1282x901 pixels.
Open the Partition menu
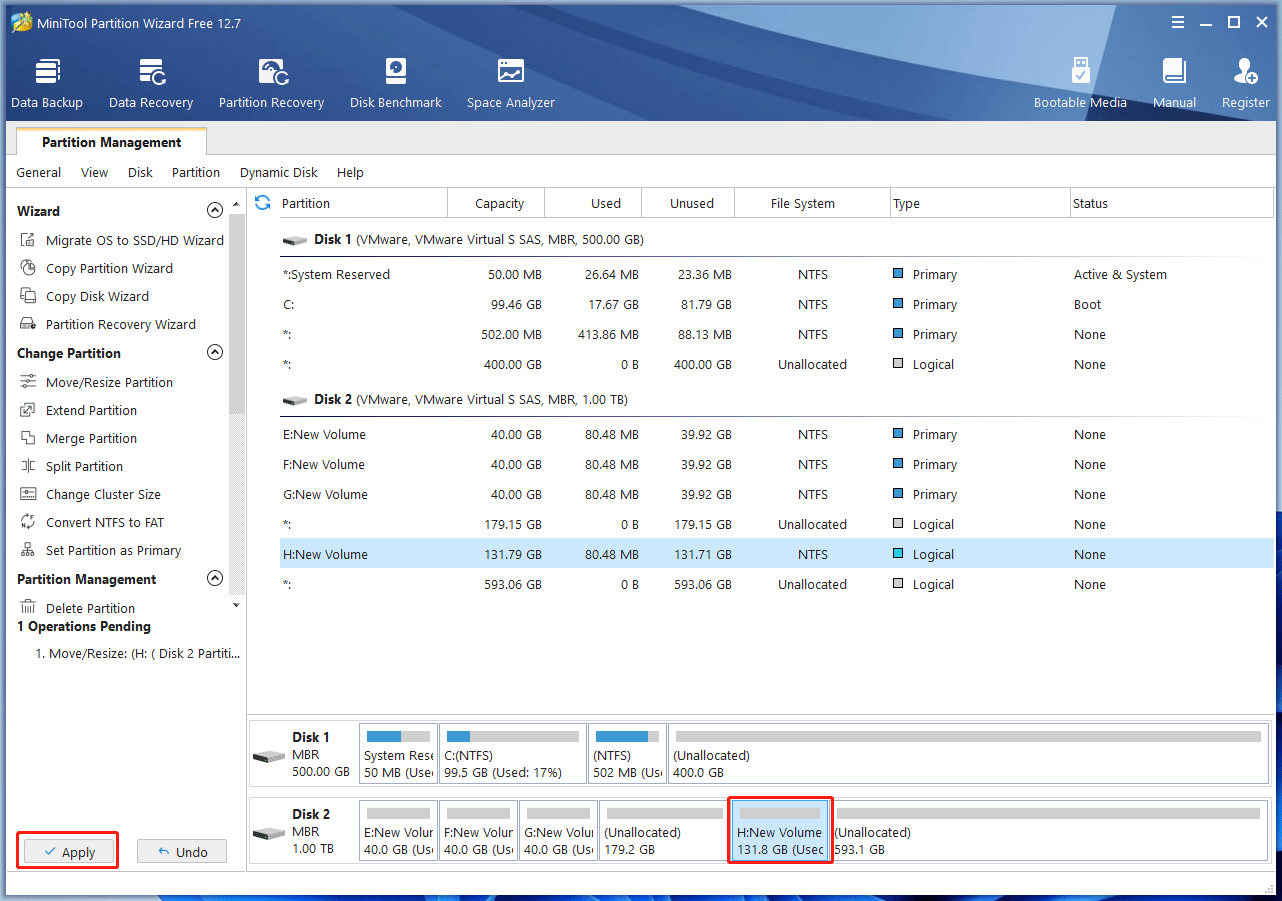196,172
